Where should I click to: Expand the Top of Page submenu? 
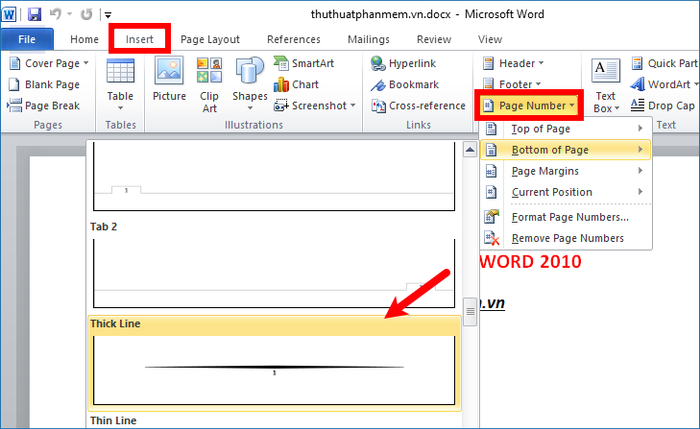click(565, 129)
